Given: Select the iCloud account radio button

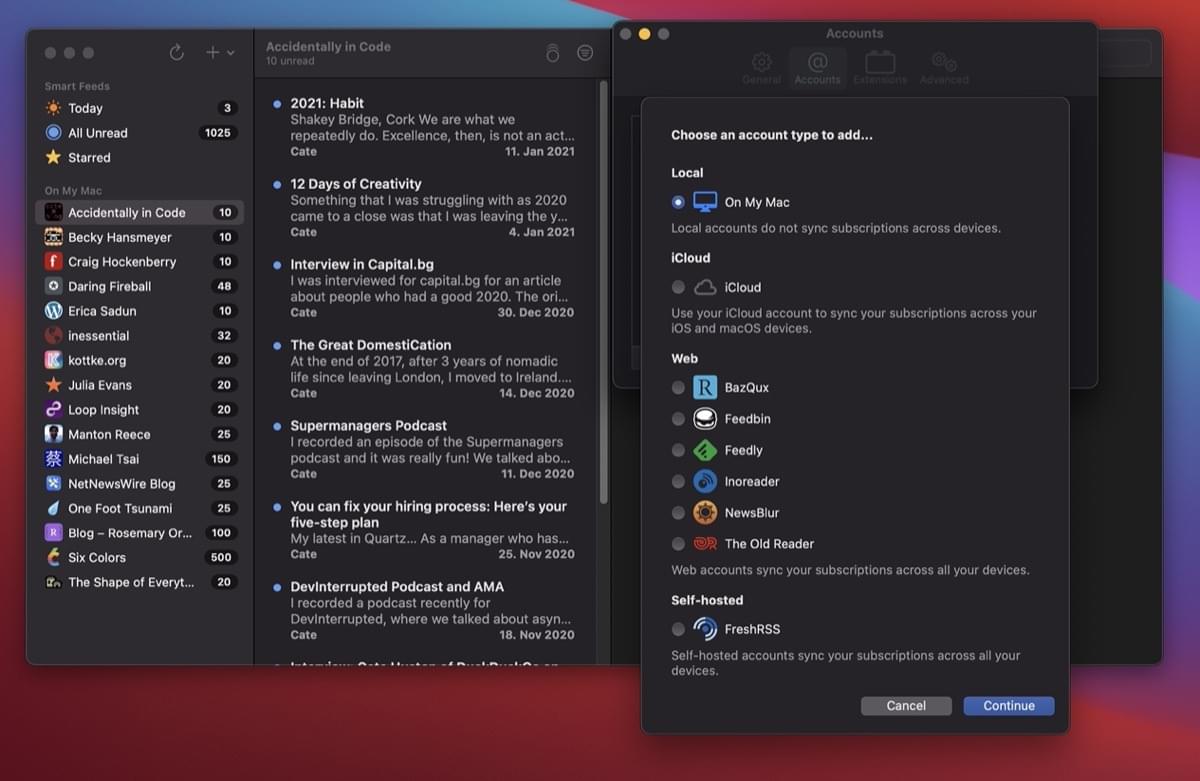Looking at the screenshot, I should pos(678,287).
